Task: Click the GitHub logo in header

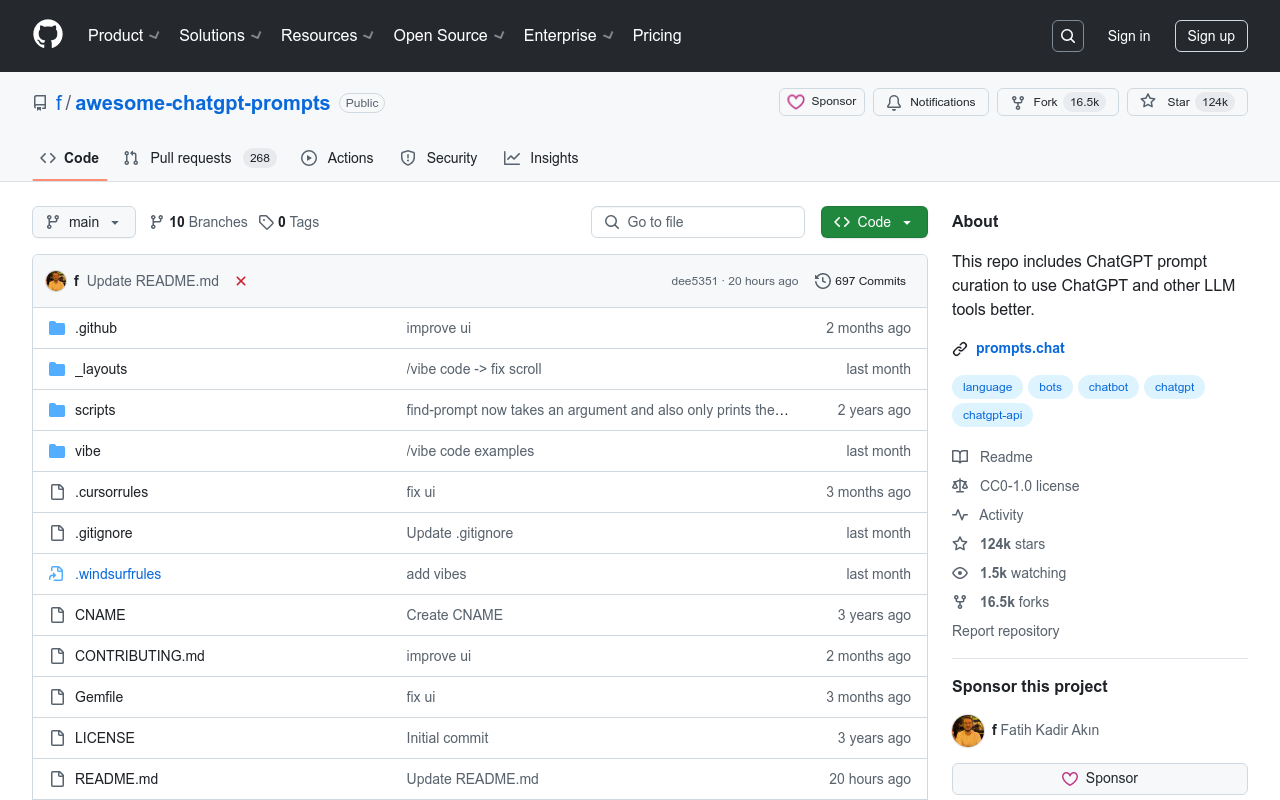Action: tap(48, 35)
